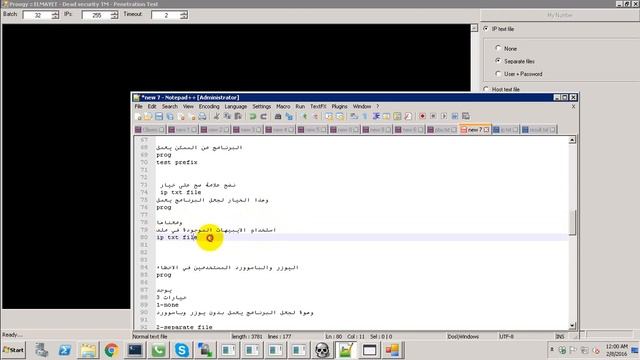
Task: Toggle Show All Characters icon
Action: (x=365, y=117)
